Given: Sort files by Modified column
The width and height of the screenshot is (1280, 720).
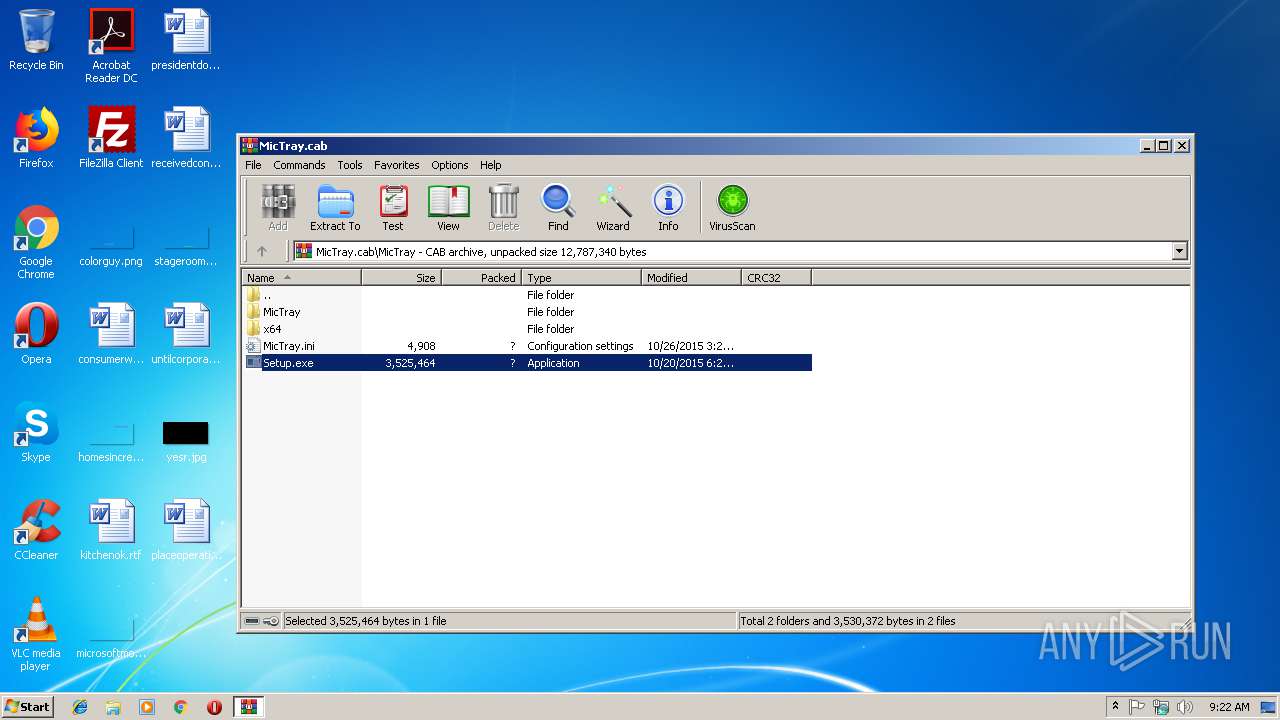Looking at the screenshot, I should click(691, 278).
